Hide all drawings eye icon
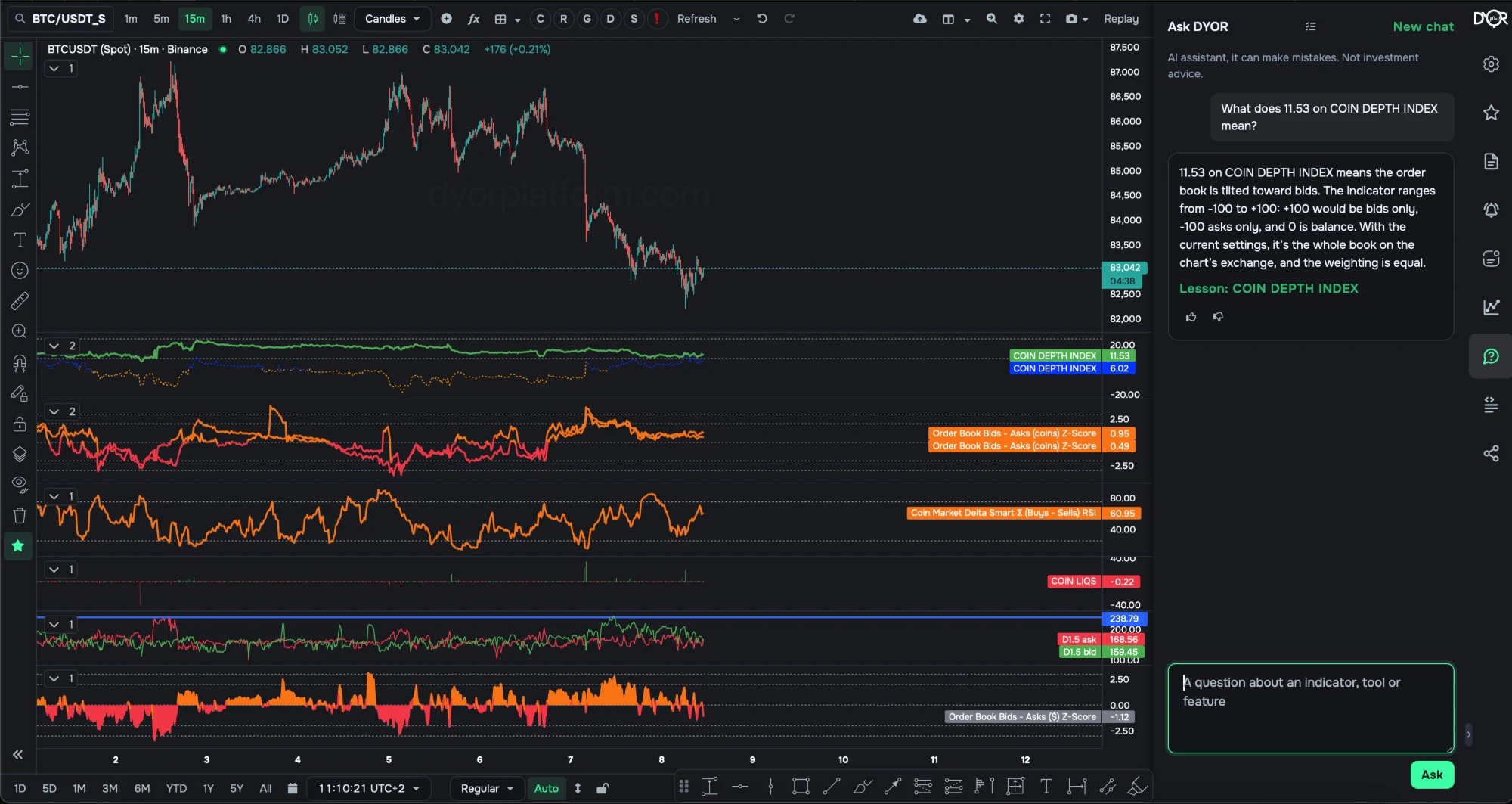The width and height of the screenshot is (1512, 804). [20, 484]
